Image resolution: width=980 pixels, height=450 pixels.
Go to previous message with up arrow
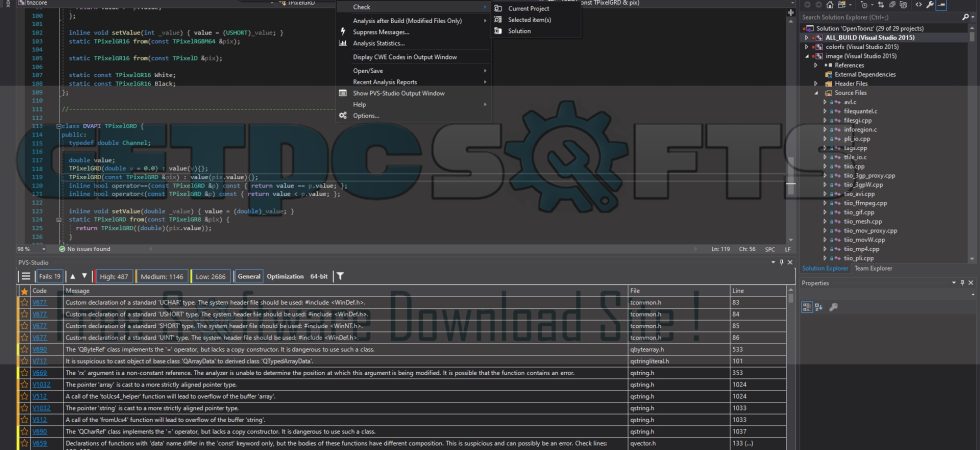click(72, 276)
